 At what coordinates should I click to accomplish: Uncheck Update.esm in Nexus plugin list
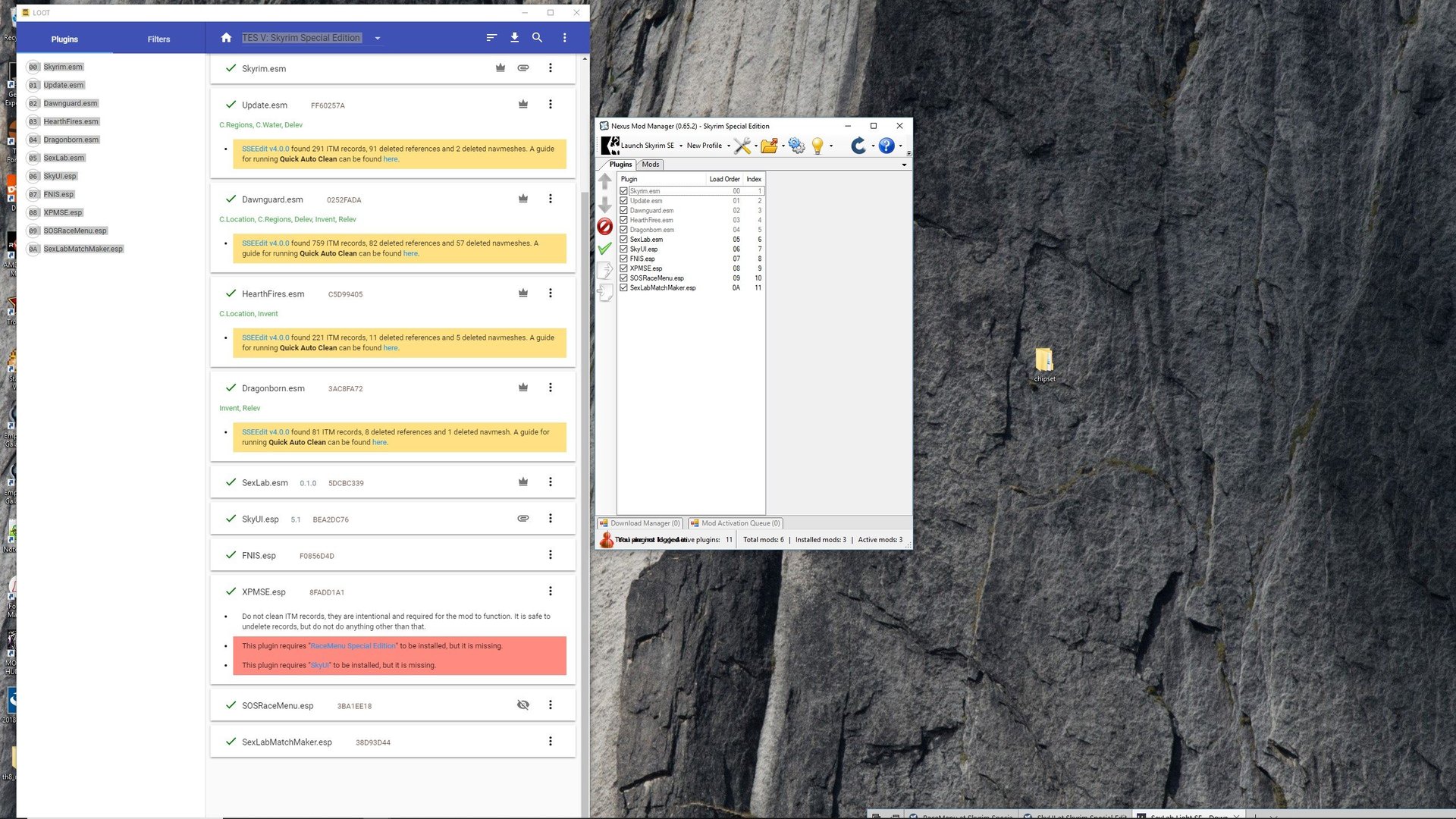coord(623,201)
